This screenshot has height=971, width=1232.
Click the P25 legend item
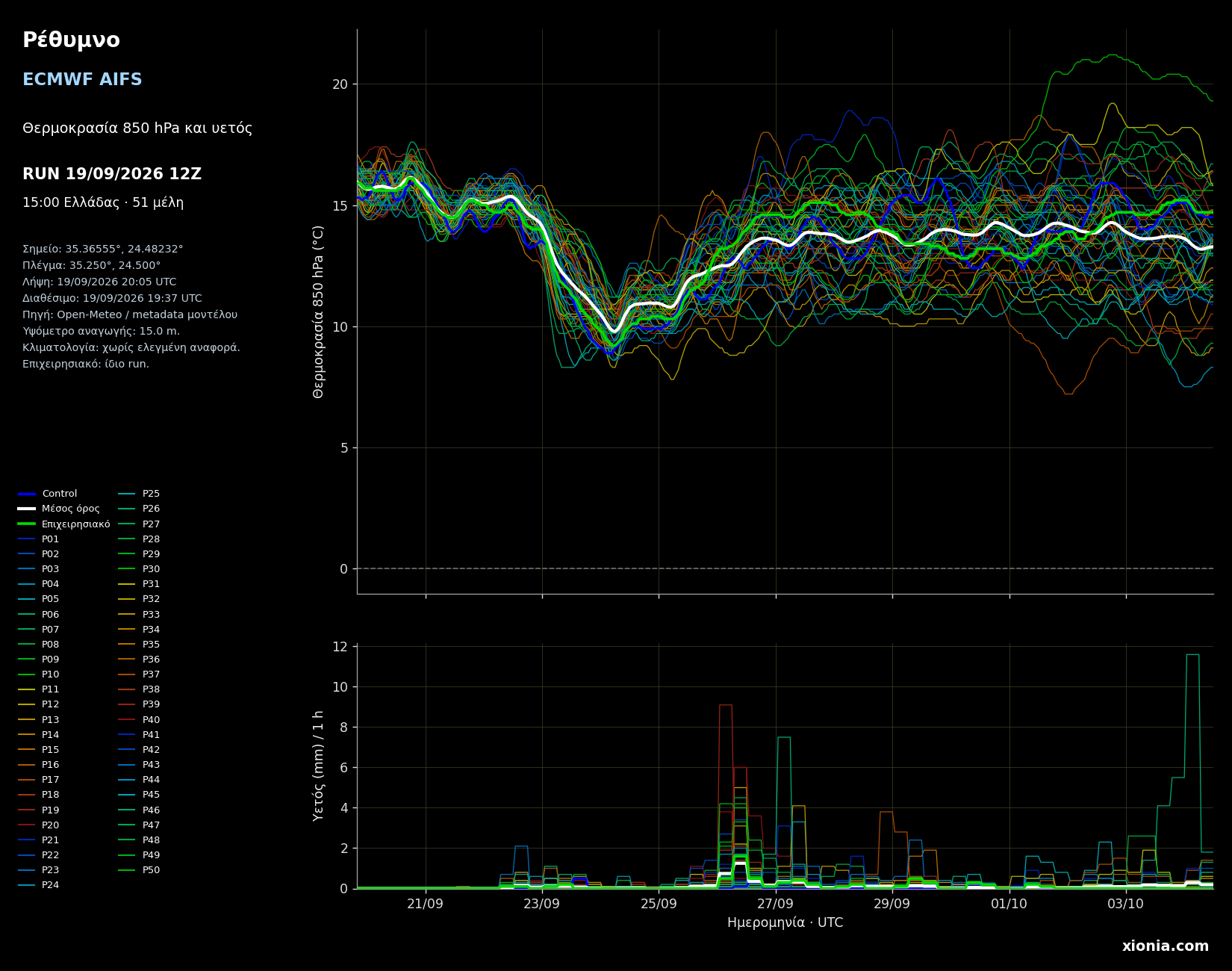click(140, 494)
